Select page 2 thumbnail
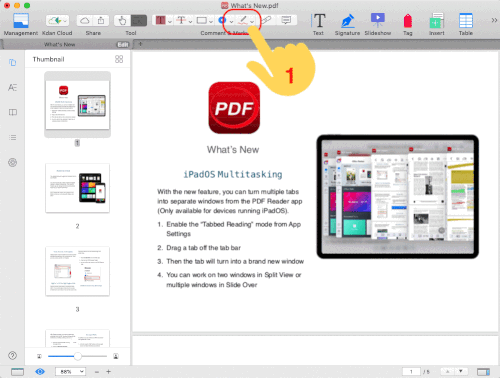Viewport: 500px width, 378px height. tap(77, 188)
